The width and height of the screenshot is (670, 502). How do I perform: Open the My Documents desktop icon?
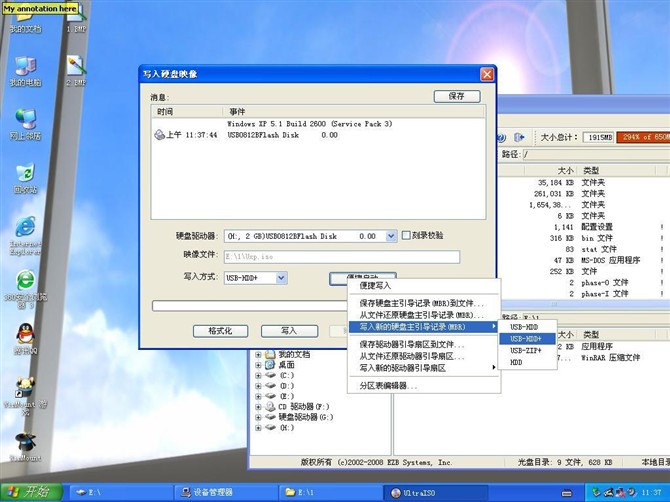point(24,20)
